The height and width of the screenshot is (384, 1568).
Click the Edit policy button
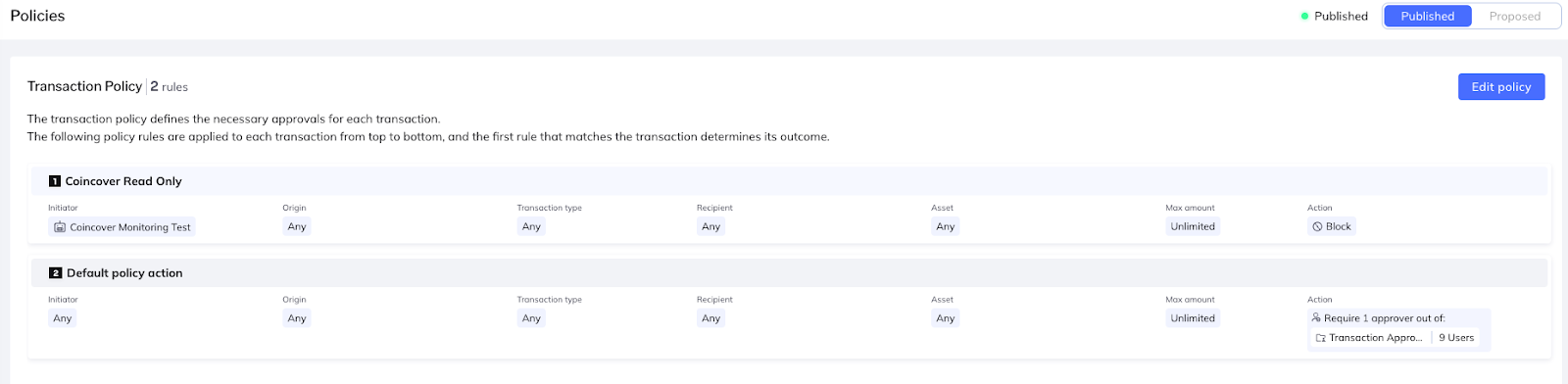point(1501,87)
